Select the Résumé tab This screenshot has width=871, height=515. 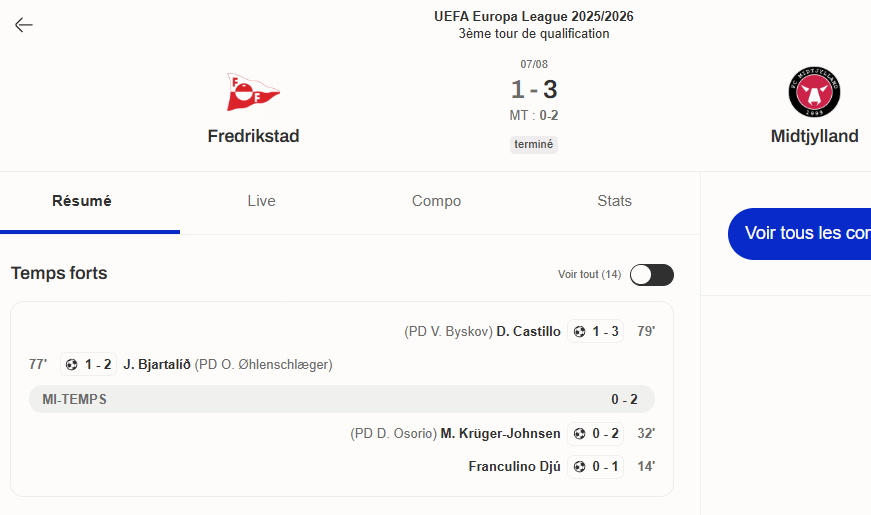82,201
